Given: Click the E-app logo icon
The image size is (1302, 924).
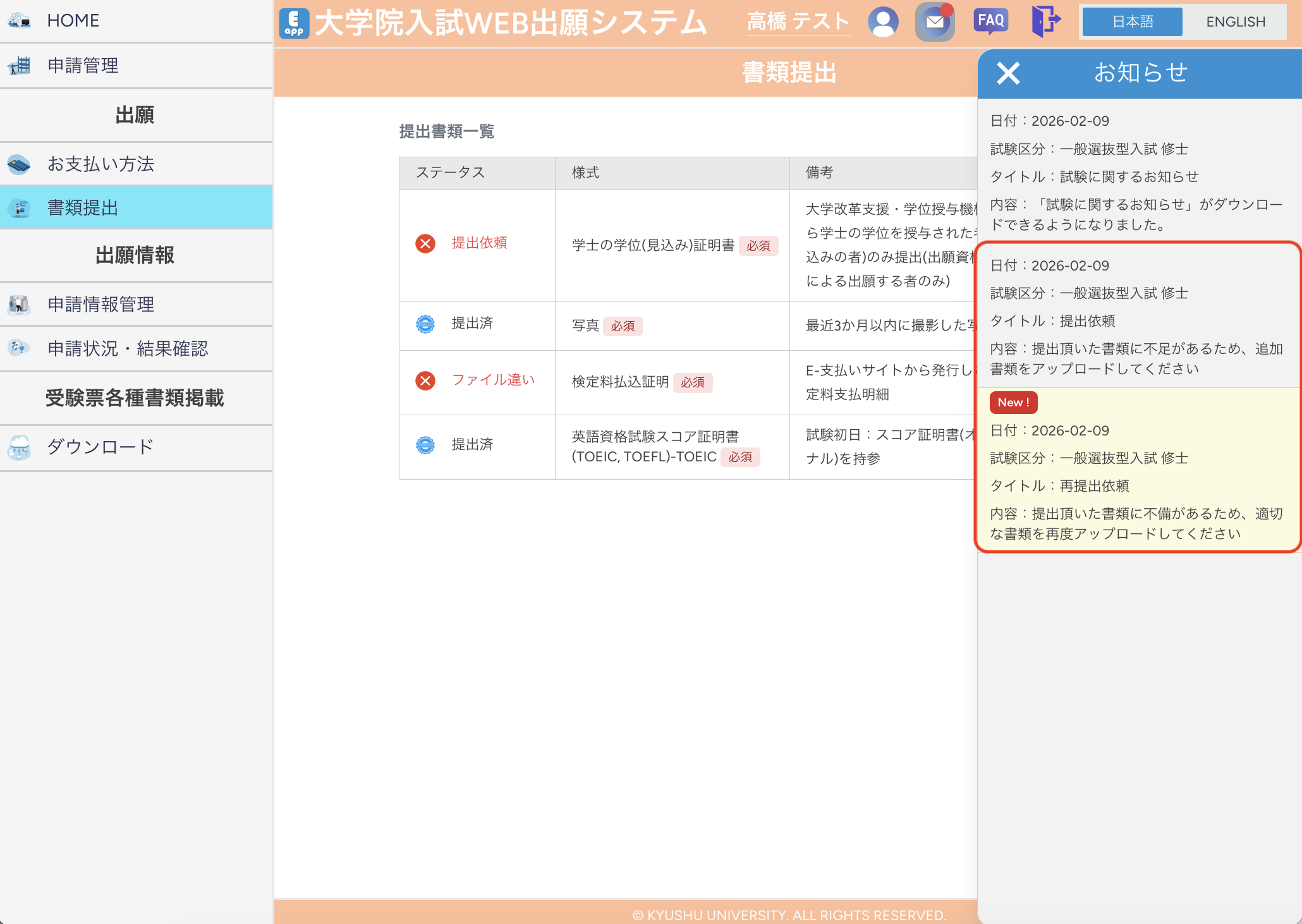Looking at the screenshot, I should pos(294,23).
